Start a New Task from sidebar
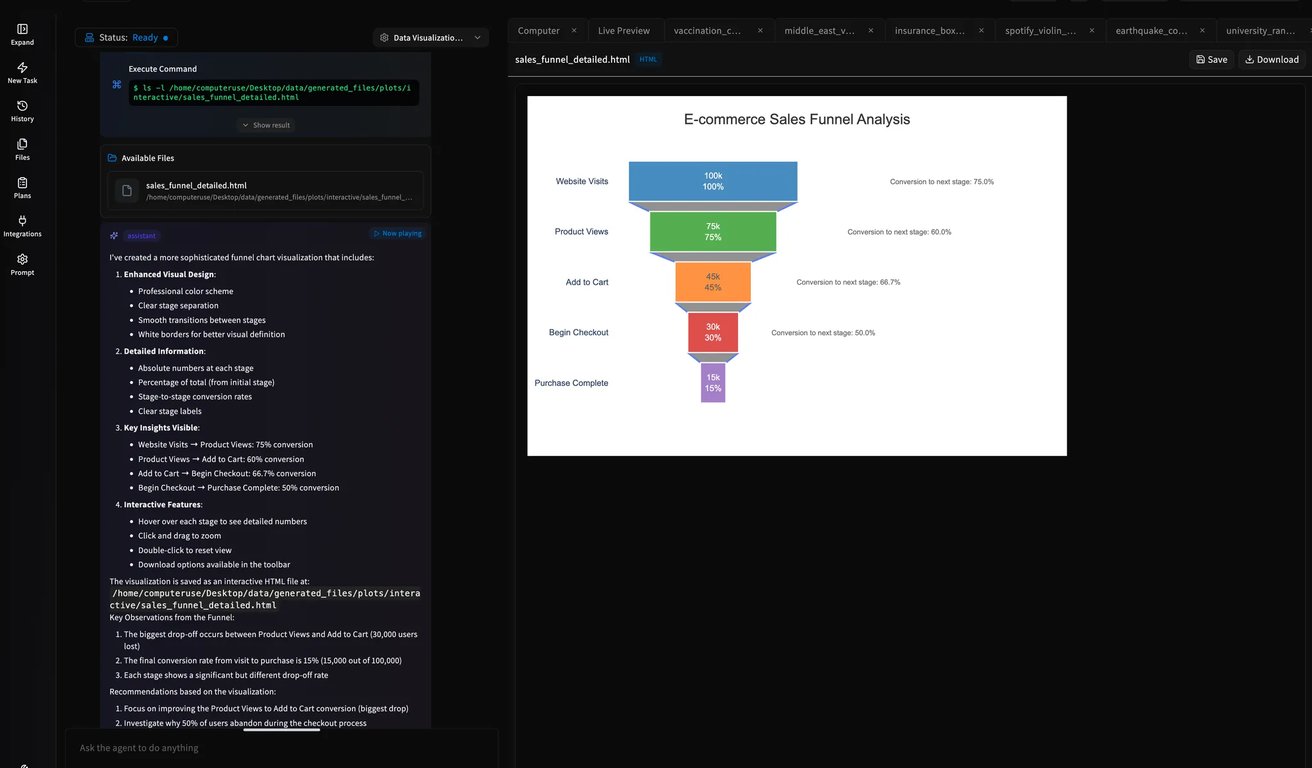Screen dimensions: 1312x768 point(22,67)
